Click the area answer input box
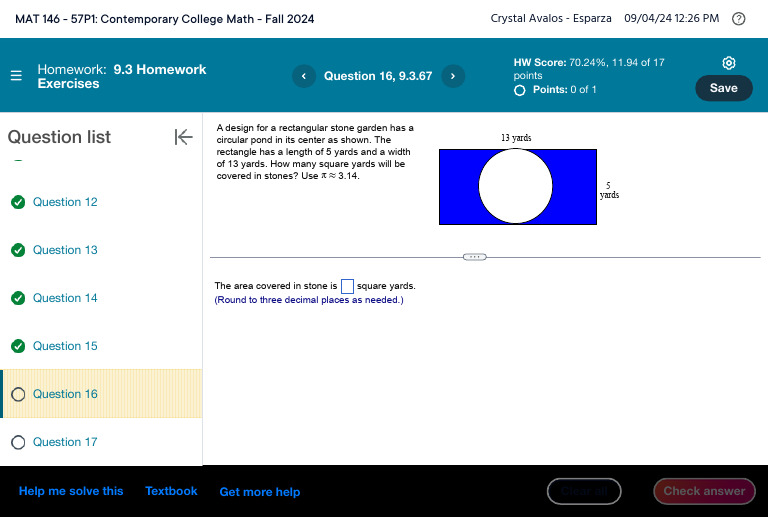Viewport: 768px width, 521px height. tap(347, 286)
